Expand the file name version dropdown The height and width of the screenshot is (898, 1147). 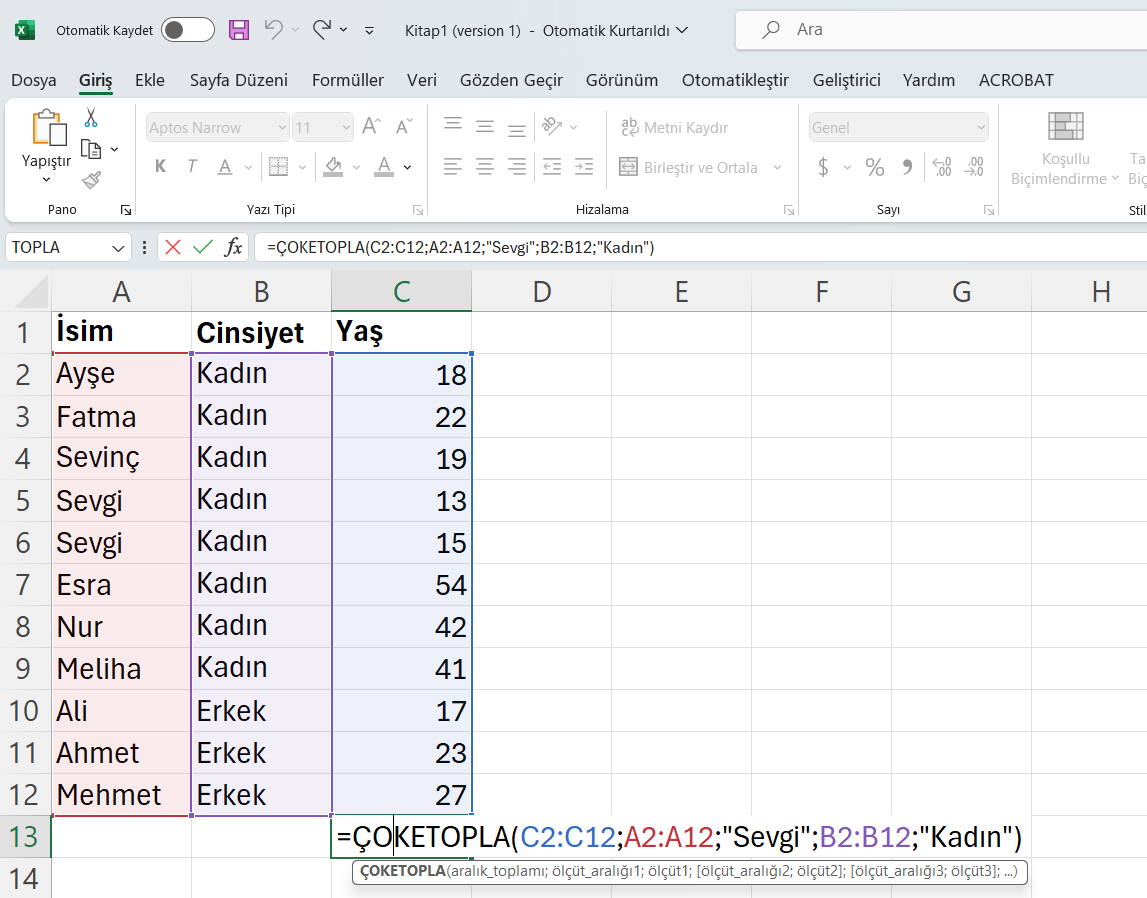click(x=682, y=31)
